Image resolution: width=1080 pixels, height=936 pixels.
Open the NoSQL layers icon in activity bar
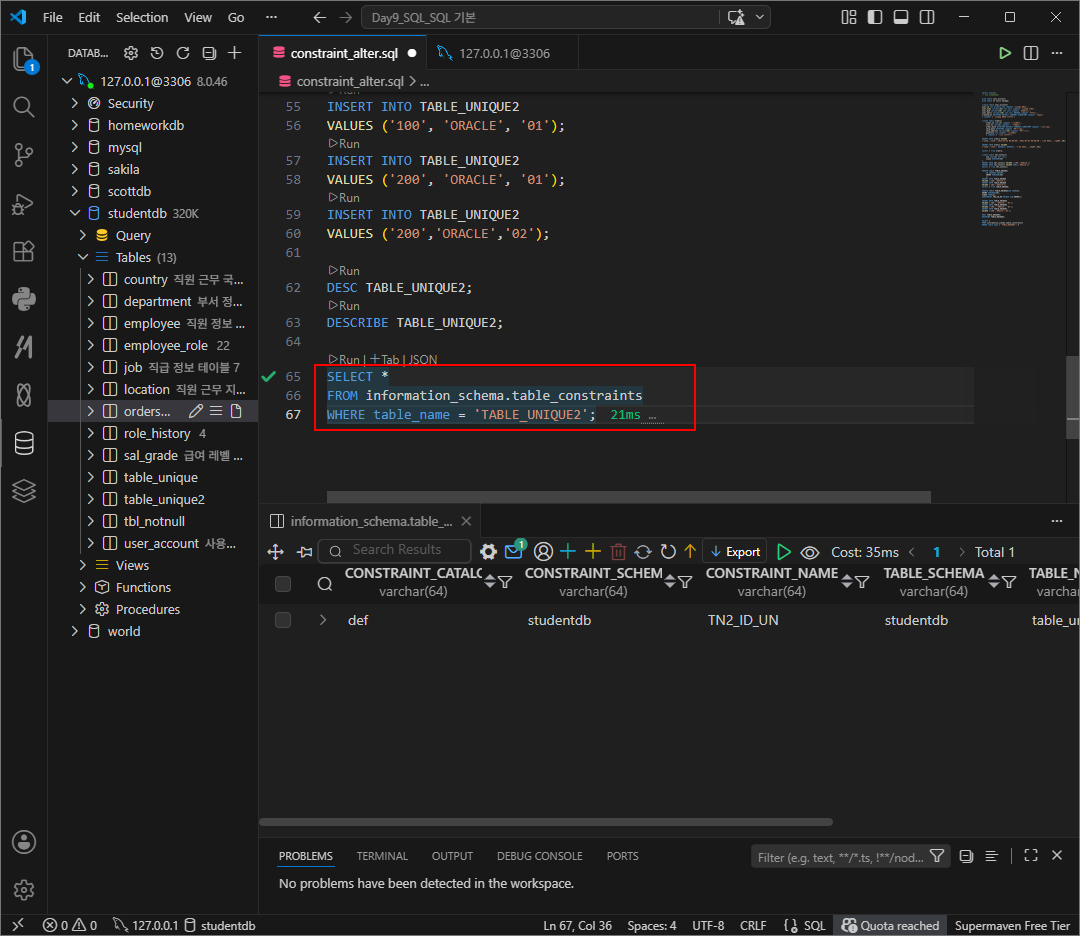click(x=23, y=491)
